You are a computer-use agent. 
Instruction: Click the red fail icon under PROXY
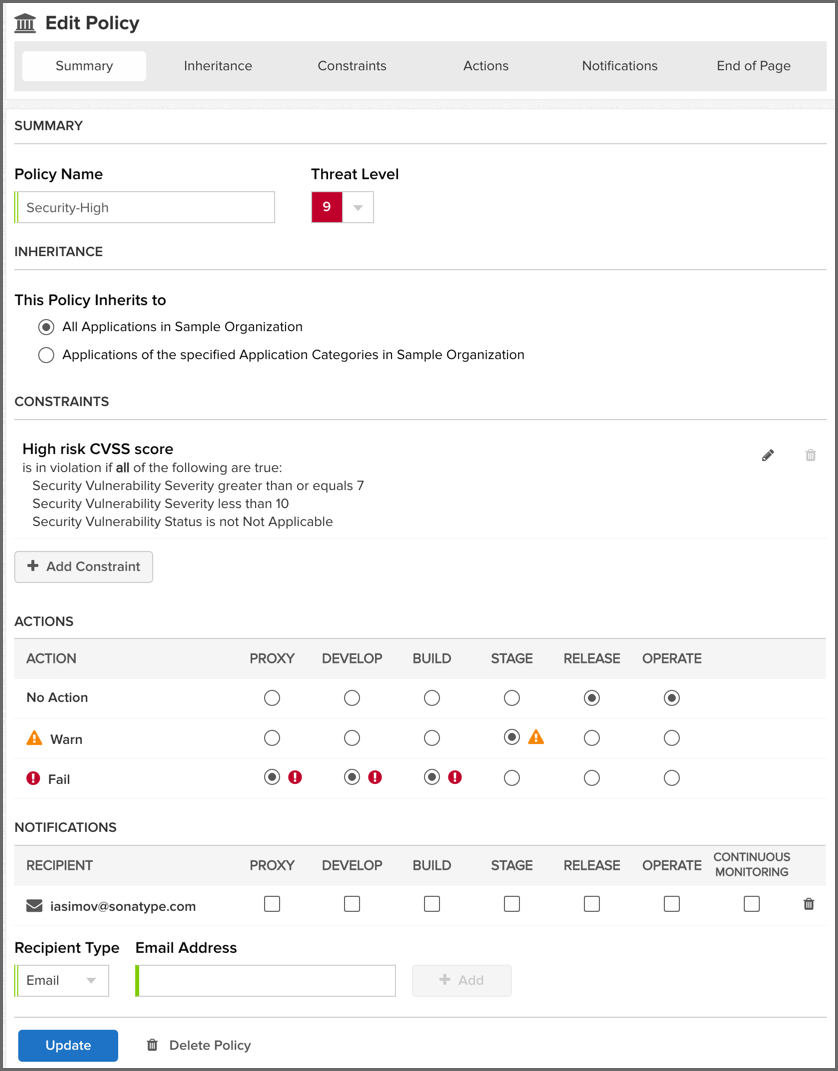click(x=295, y=778)
